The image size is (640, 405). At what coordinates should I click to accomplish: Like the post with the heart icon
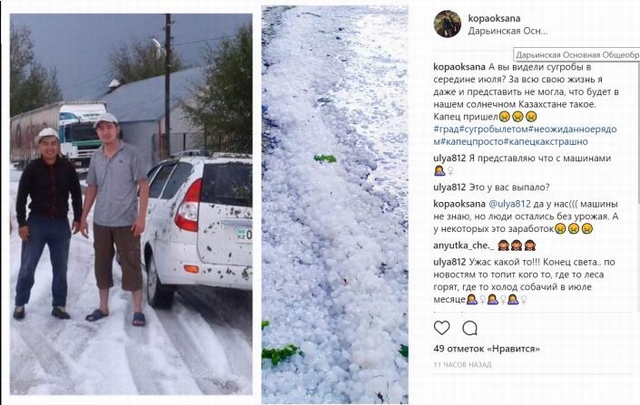coord(442,328)
